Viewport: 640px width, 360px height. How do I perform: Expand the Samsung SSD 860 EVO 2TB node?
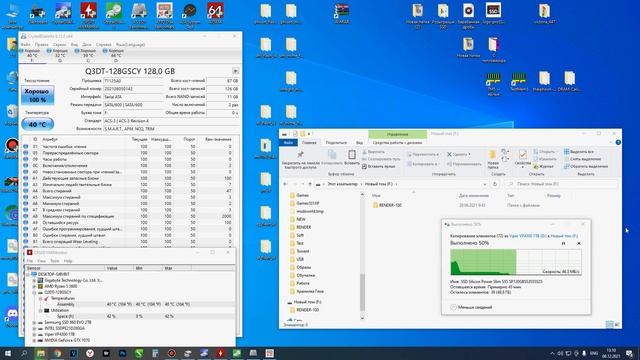click(34, 322)
